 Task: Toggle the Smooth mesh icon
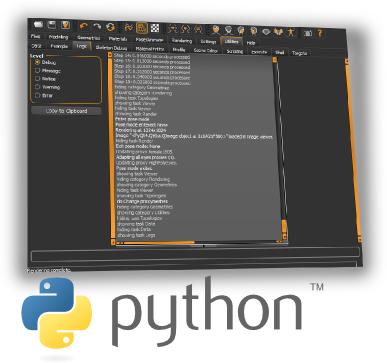(x=128, y=27)
